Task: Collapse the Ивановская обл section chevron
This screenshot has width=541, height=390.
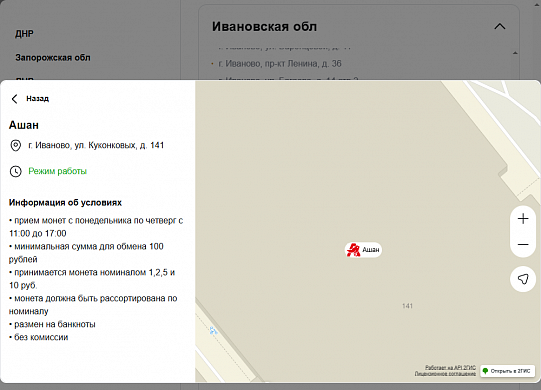Action: coord(500,26)
